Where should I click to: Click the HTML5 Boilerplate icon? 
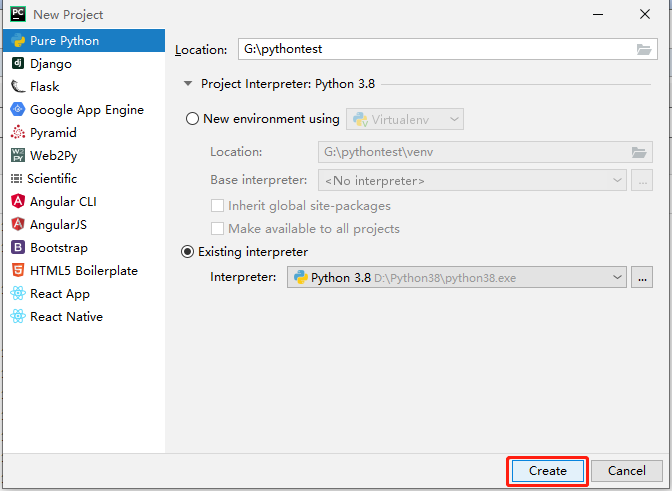click(18, 271)
